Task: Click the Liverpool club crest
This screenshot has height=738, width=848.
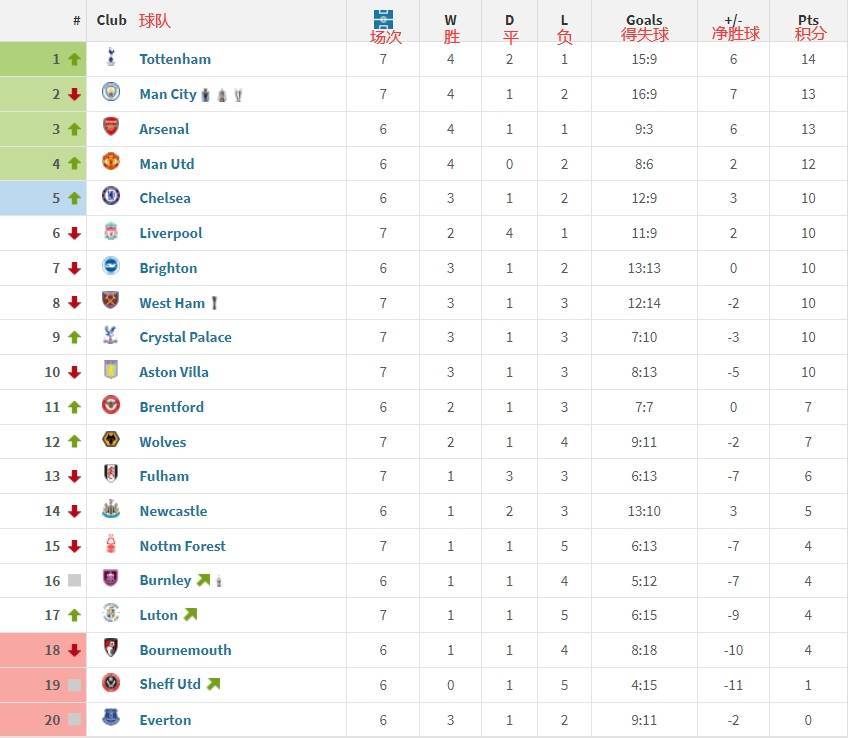Action: [x=111, y=232]
